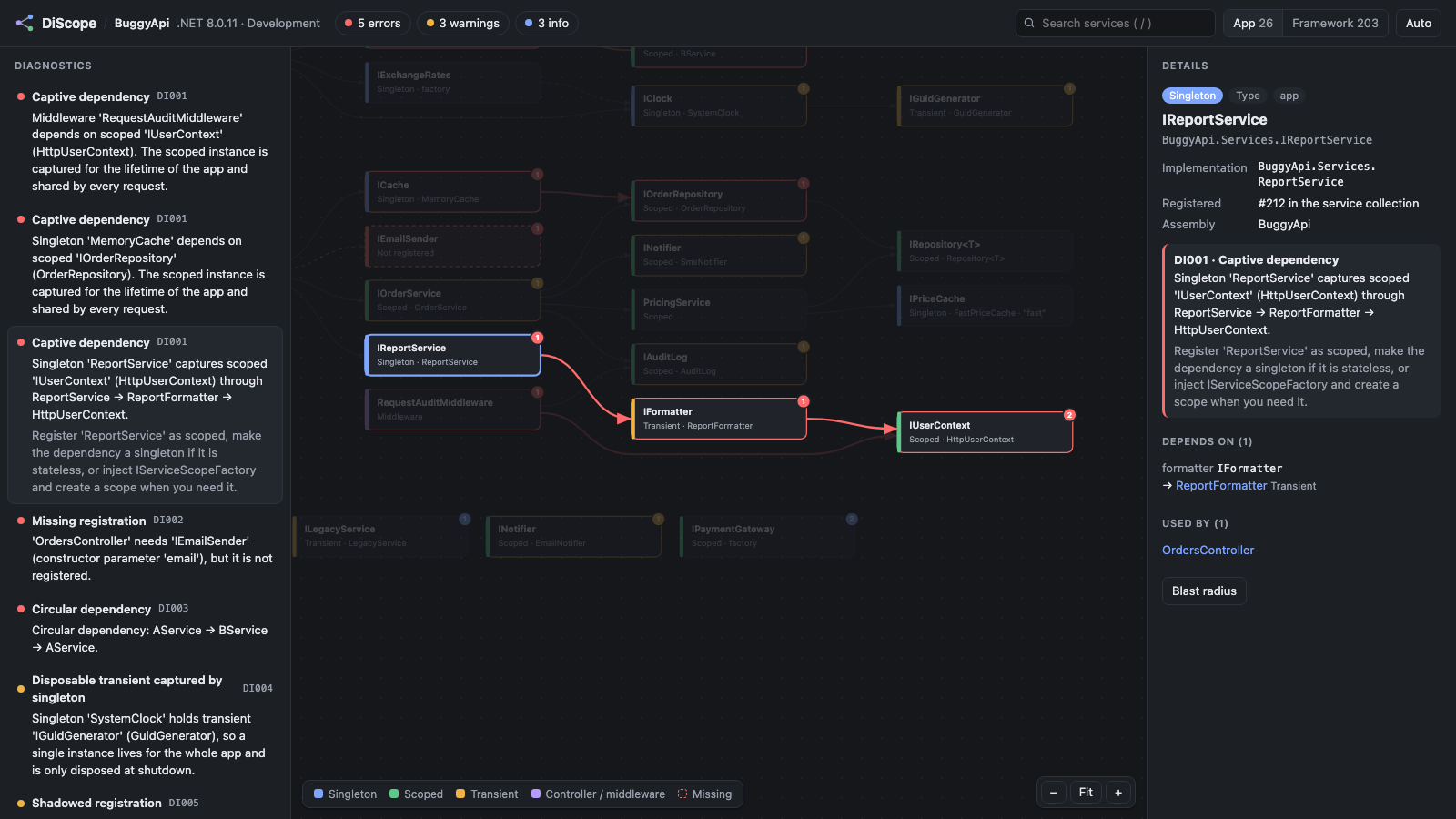Switch to App 26 services
This screenshot has width=1456, height=819.
tap(1253, 23)
